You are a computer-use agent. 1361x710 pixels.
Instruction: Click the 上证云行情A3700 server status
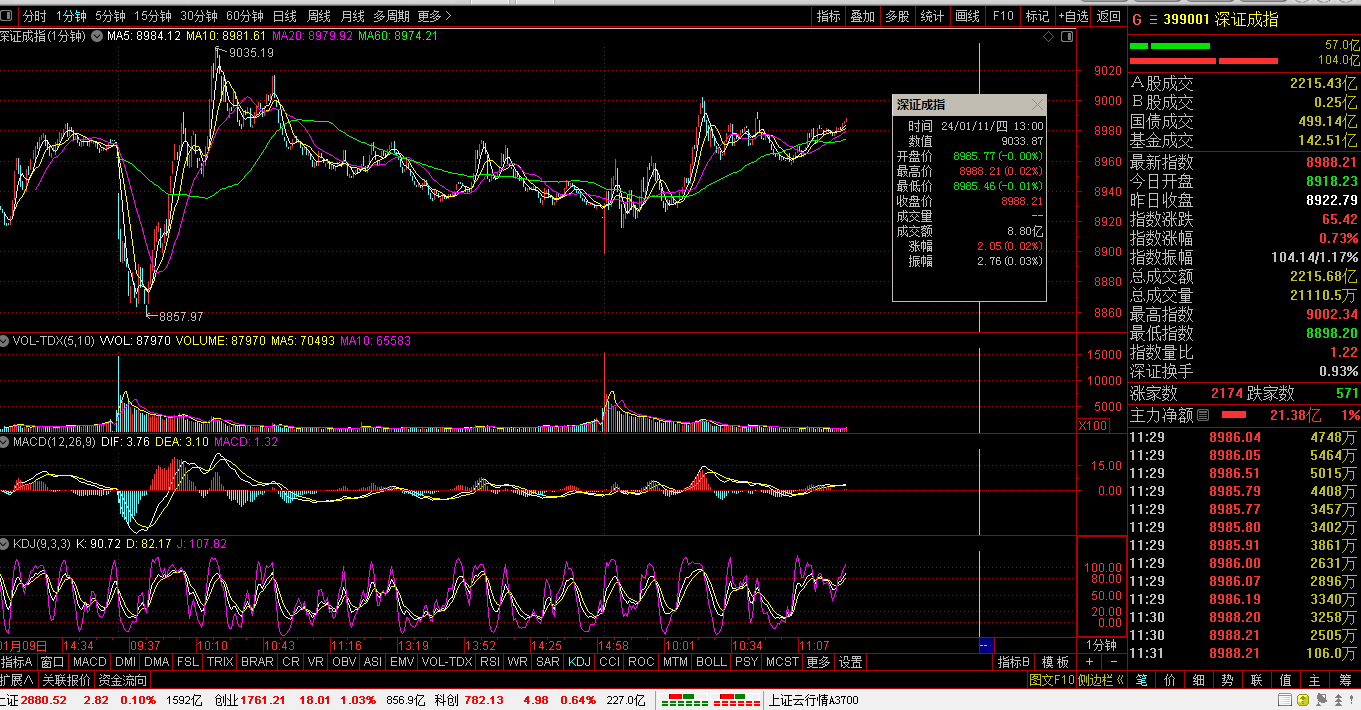click(813, 700)
